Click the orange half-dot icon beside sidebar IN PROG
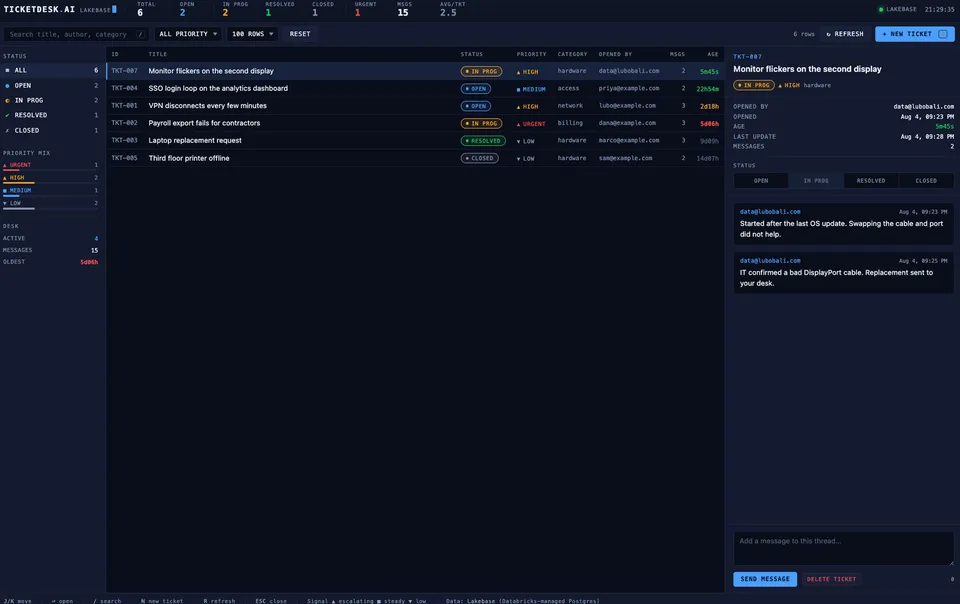 (7, 100)
